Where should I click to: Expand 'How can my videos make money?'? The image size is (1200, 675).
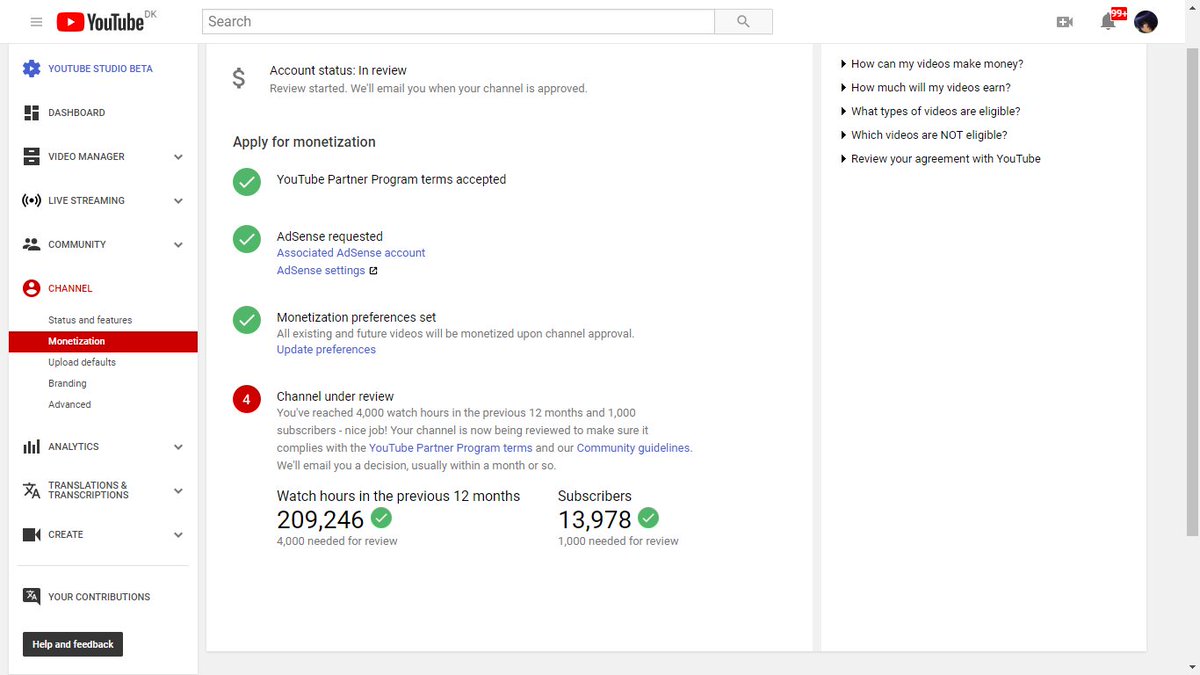(932, 64)
